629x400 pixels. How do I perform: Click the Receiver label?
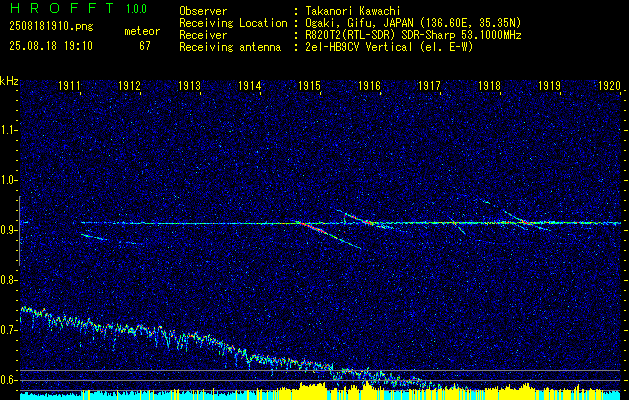tap(203, 35)
